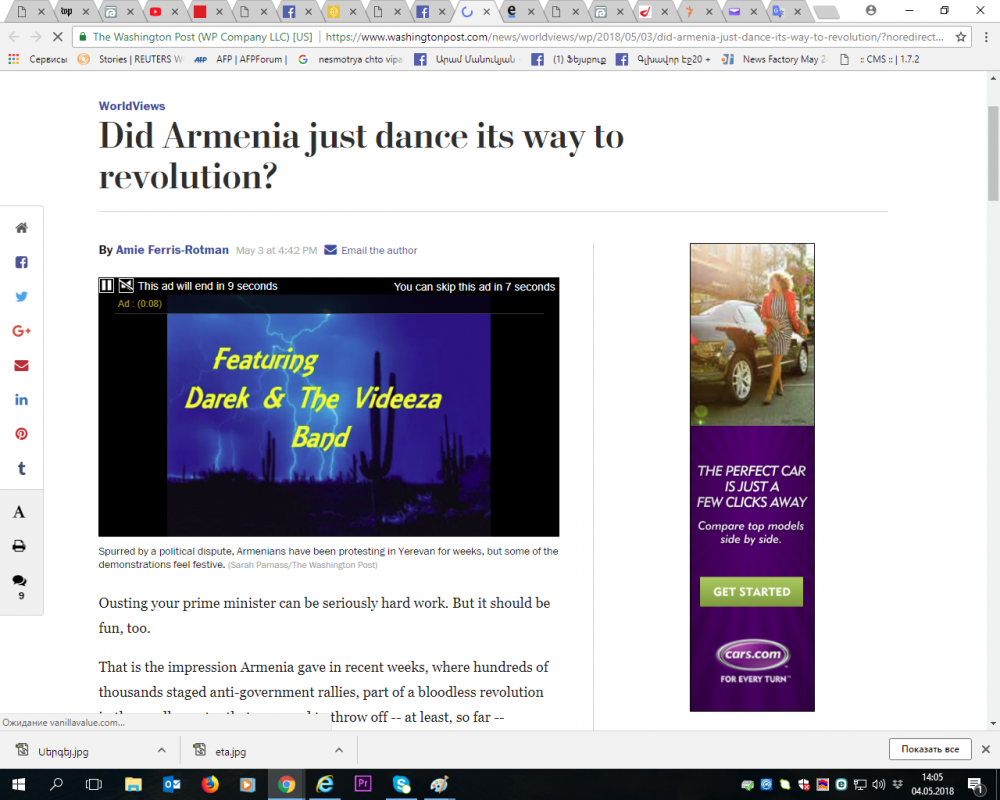
Task: Change article font size with A icon
Action: [x=19, y=512]
